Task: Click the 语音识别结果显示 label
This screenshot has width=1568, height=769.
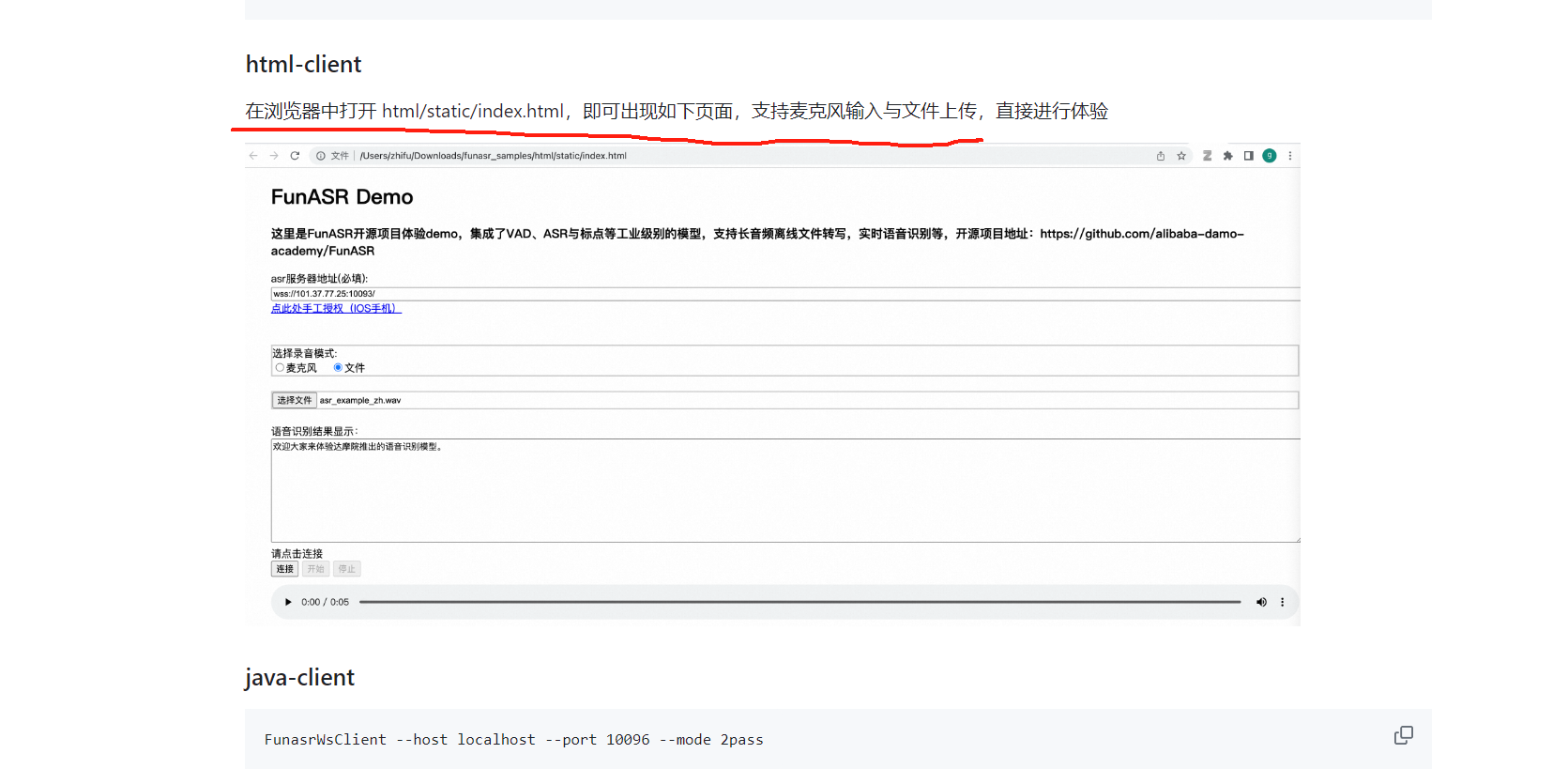Action: coord(314,432)
